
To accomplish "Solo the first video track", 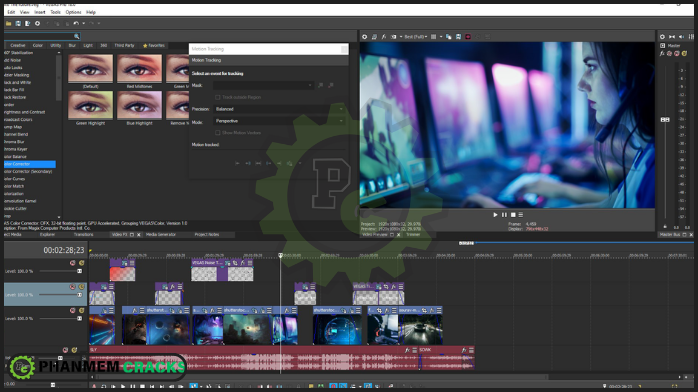I will coord(81,263).
